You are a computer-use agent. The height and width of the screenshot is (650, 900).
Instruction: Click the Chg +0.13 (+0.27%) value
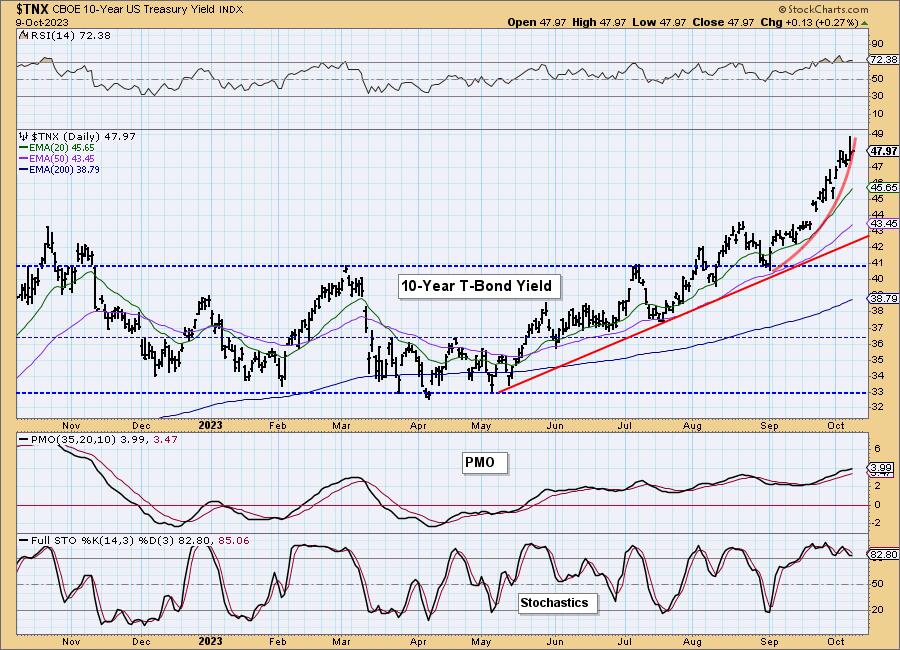[809, 22]
